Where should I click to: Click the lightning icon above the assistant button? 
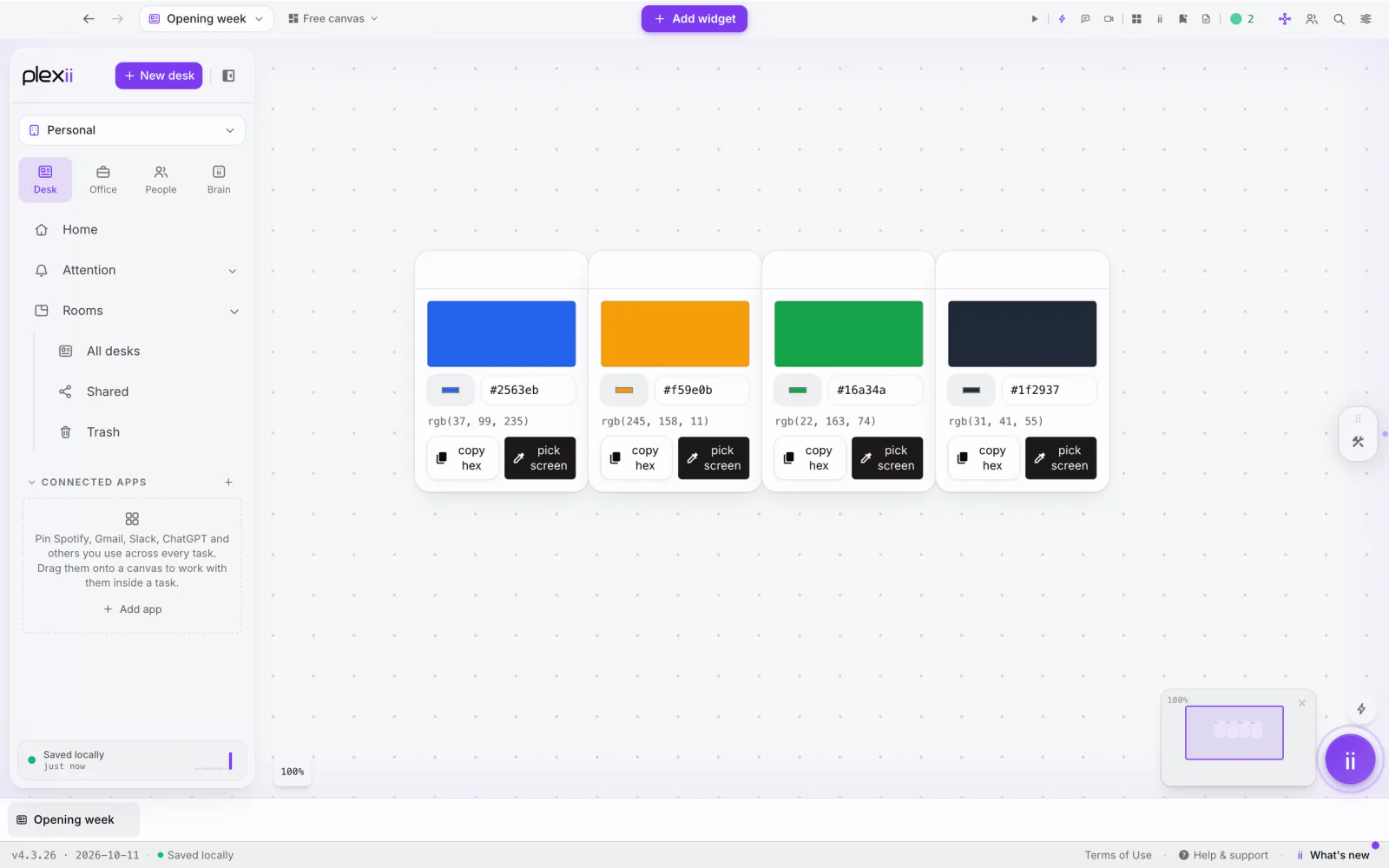pyautogui.click(x=1361, y=709)
